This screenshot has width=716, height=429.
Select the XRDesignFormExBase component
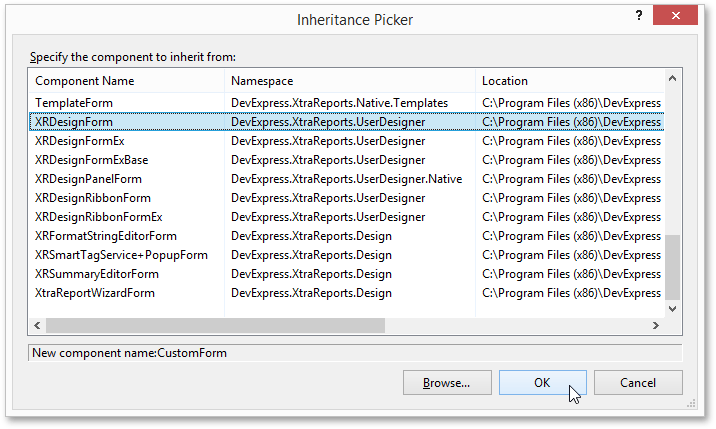pyautogui.click(x=347, y=160)
